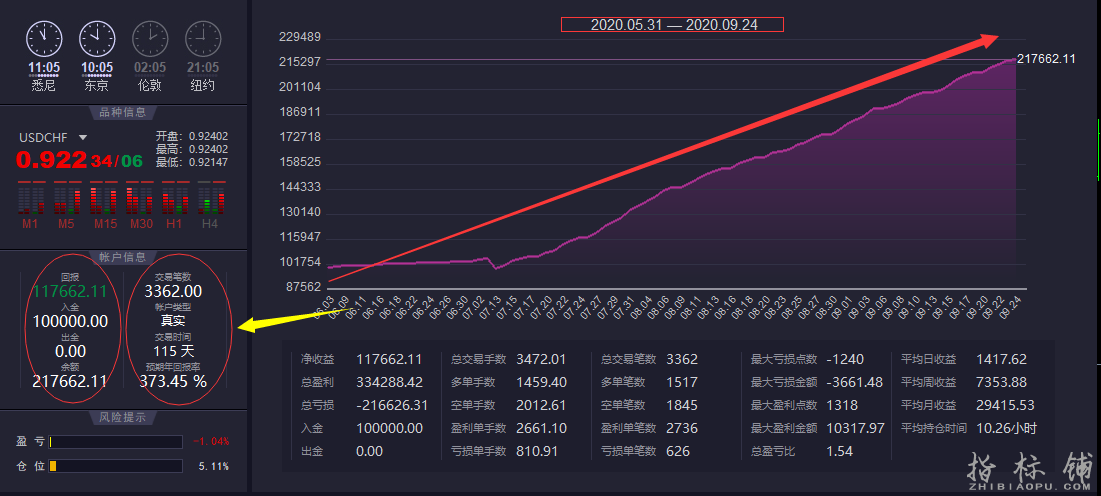Click the 仓位 position progress bar

116,466
